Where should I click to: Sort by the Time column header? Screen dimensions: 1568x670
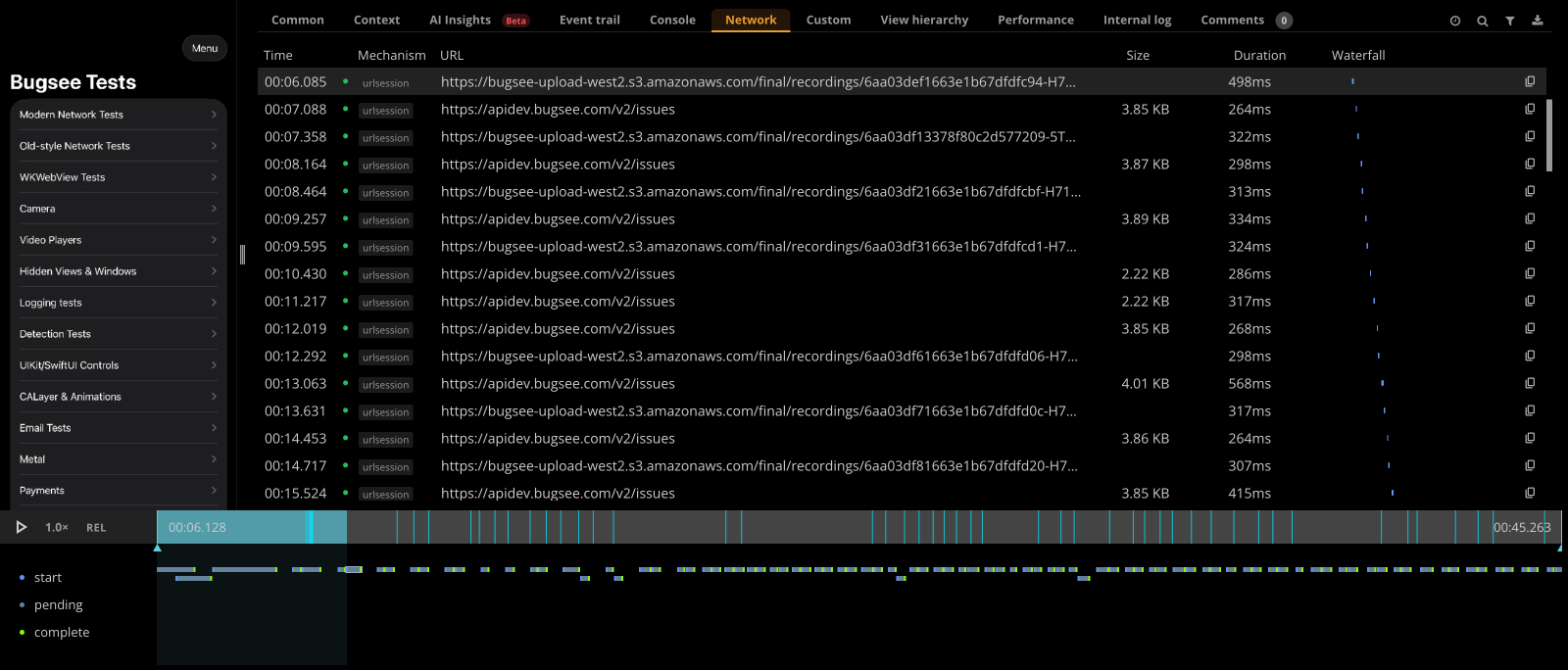pos(278,55)
